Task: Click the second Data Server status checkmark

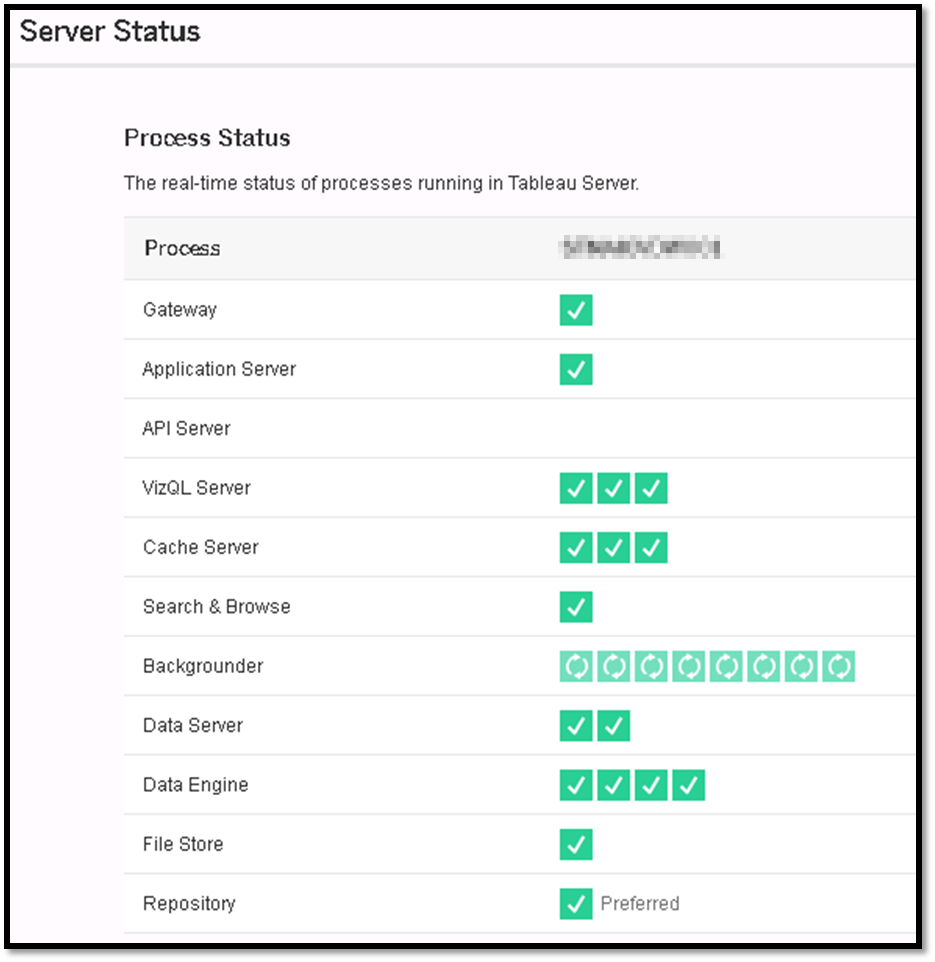Action: coord(613,726)
